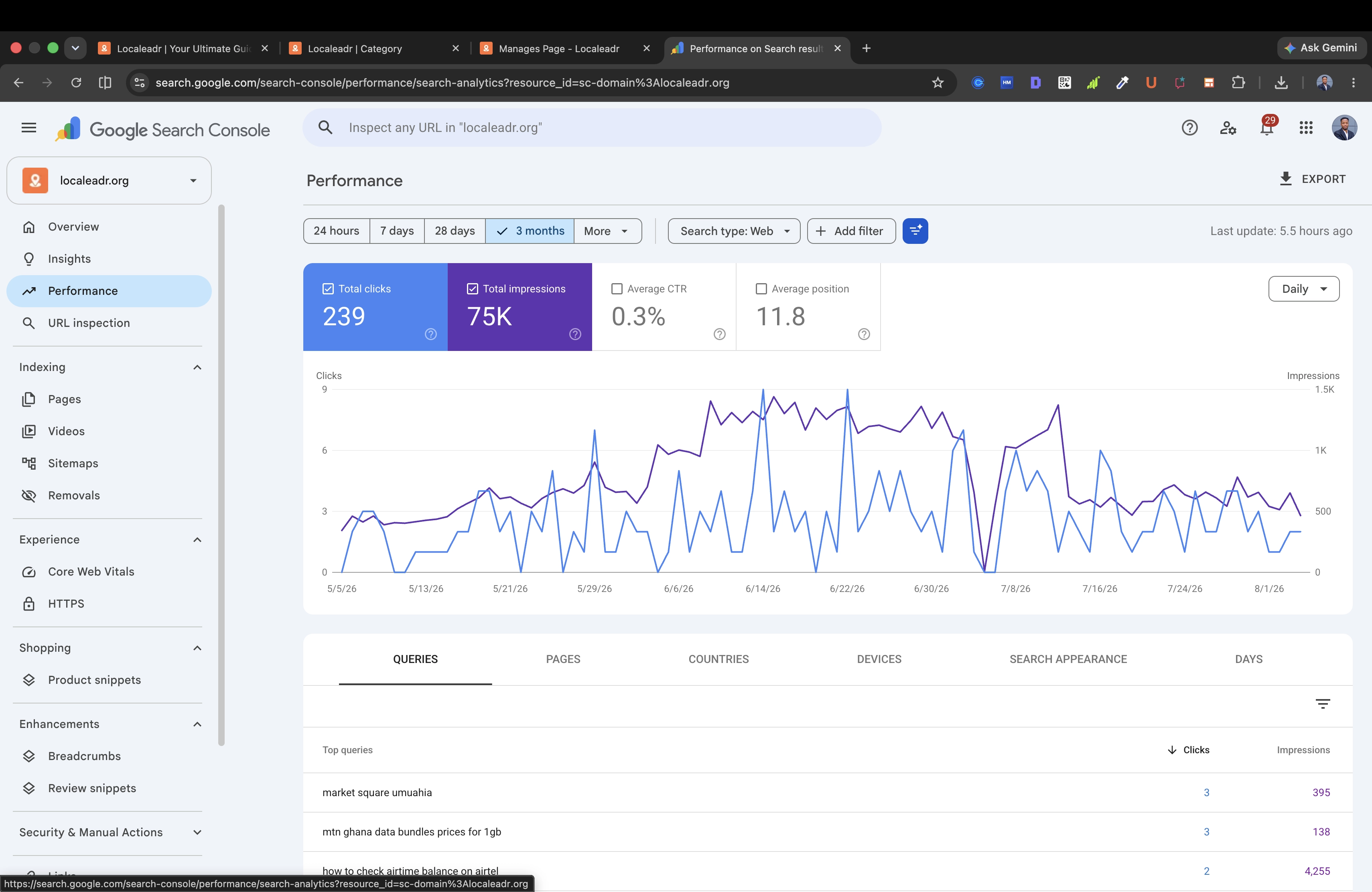Enable the Average position checkbox
The height and width of the screenshot is (892, 1372).
[761, 289]
